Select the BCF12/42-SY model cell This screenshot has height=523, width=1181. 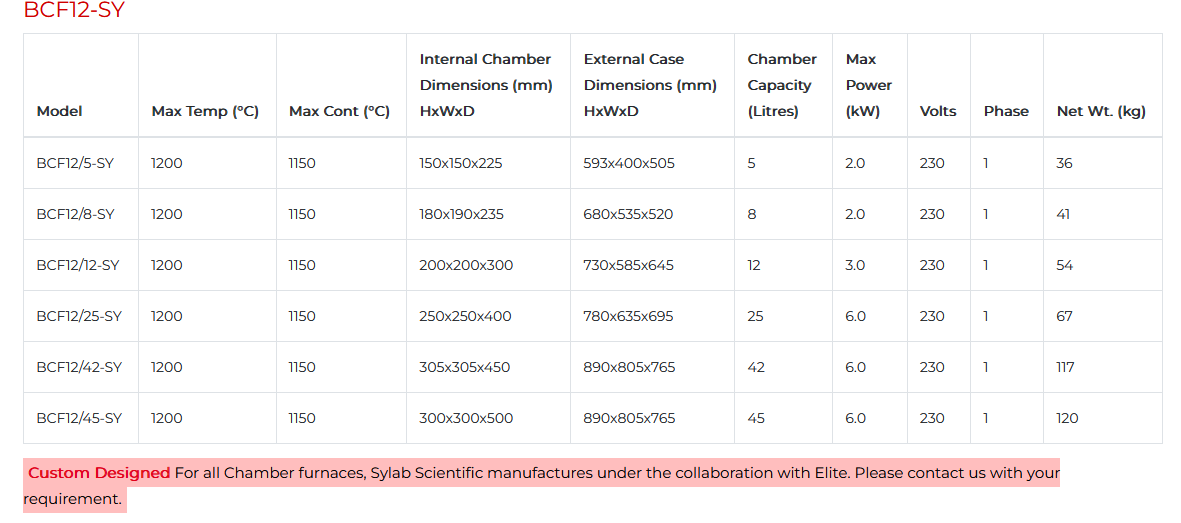tap(79, 367)
